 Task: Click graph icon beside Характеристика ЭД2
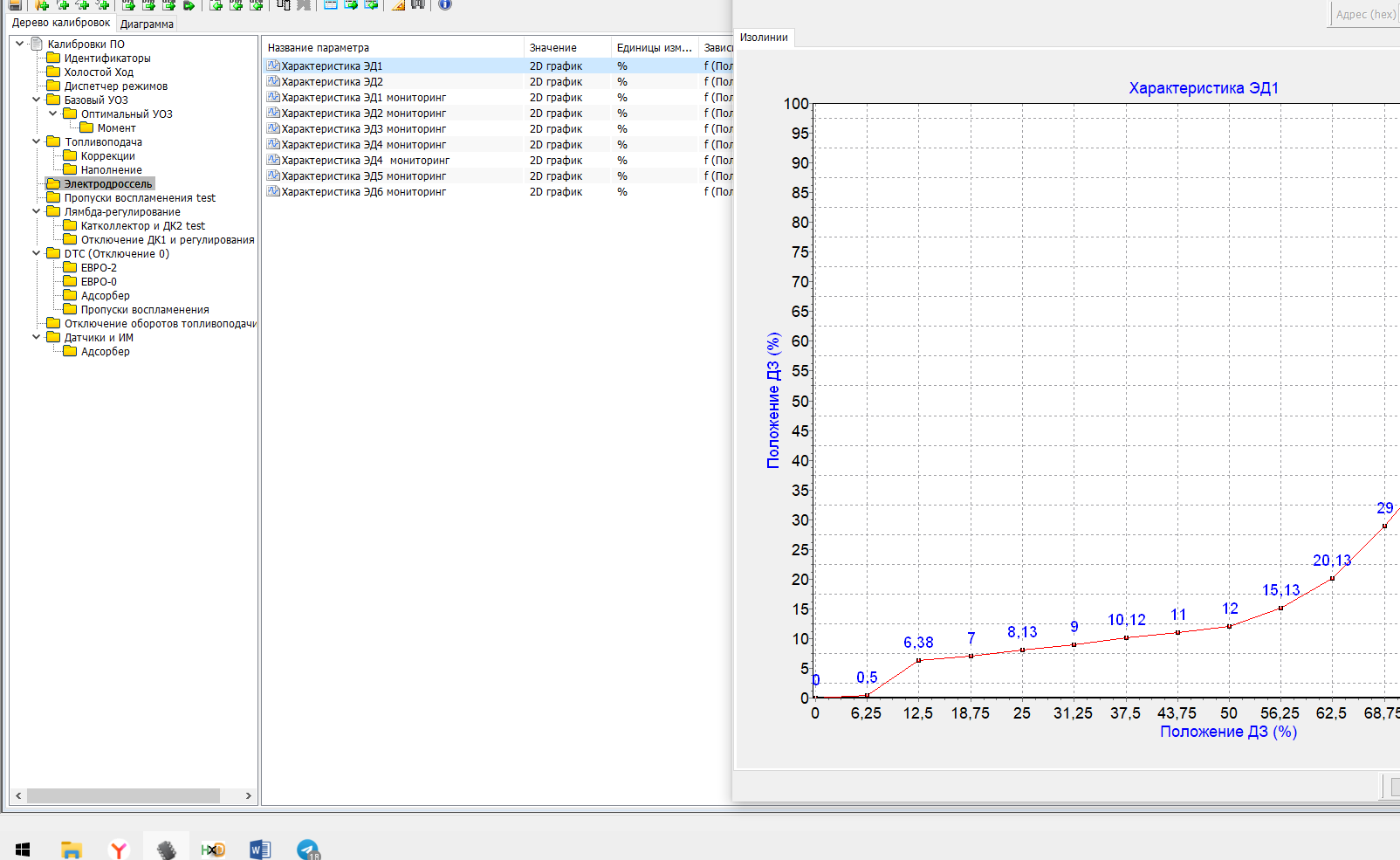click(273, 81)
